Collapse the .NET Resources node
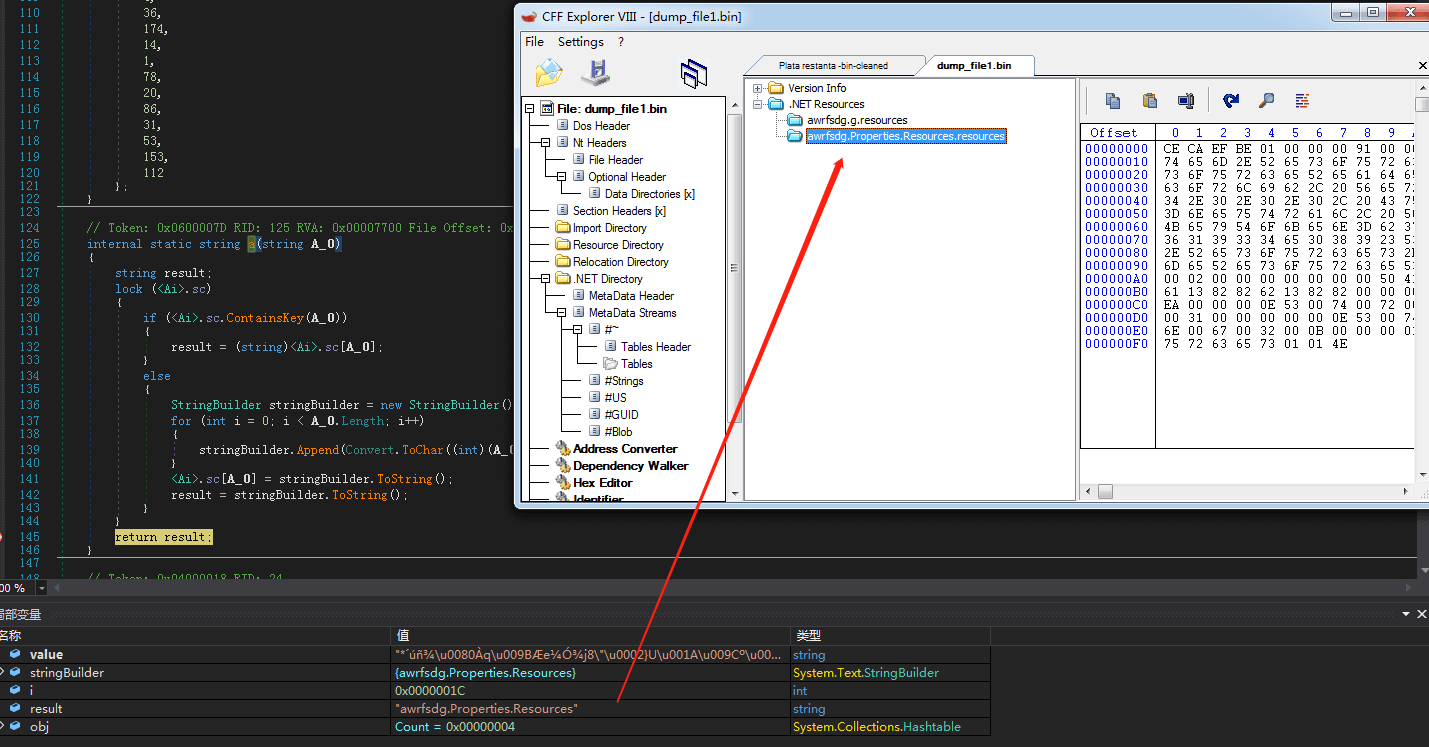1429x747 pixels. coord(758,104)
